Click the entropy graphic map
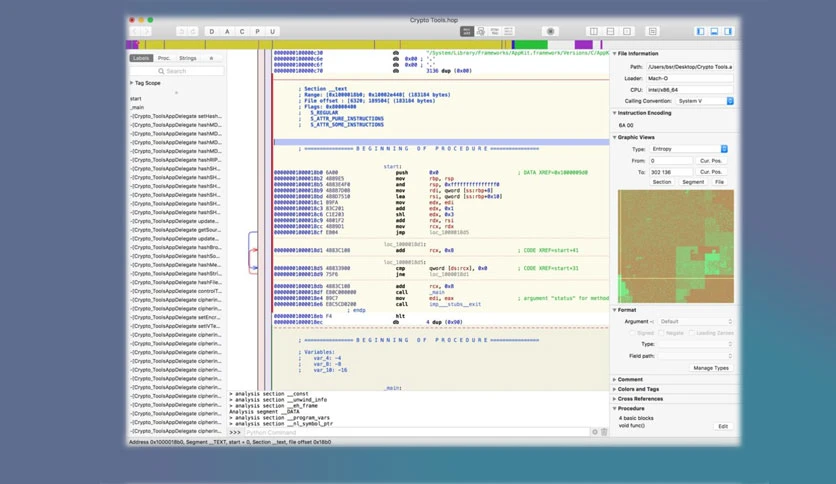The image size is (836, 484). coord(676,246)
